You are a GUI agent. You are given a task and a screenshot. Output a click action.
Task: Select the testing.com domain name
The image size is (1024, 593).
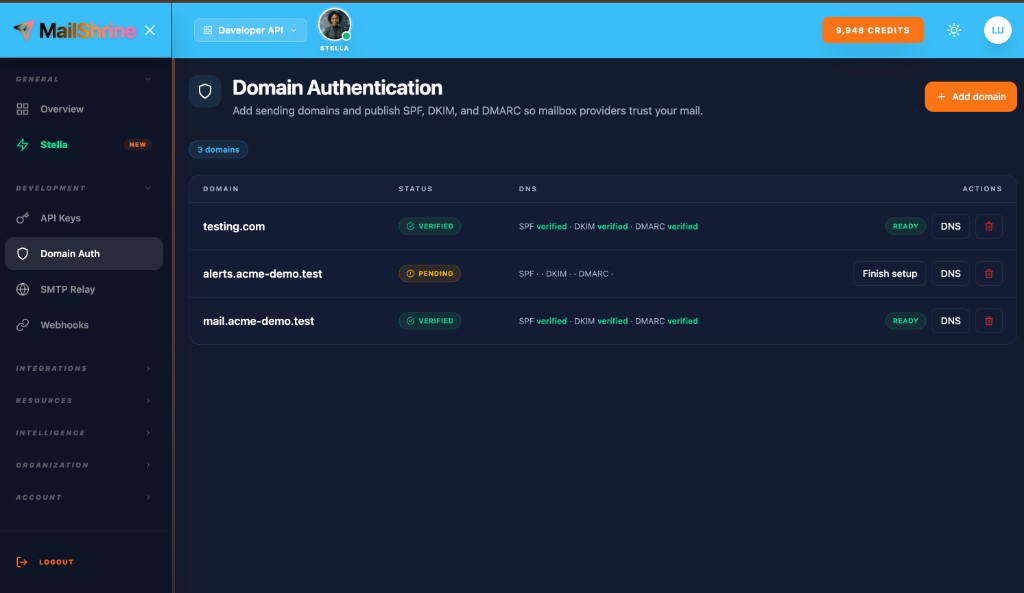click(x=234, y=227)
